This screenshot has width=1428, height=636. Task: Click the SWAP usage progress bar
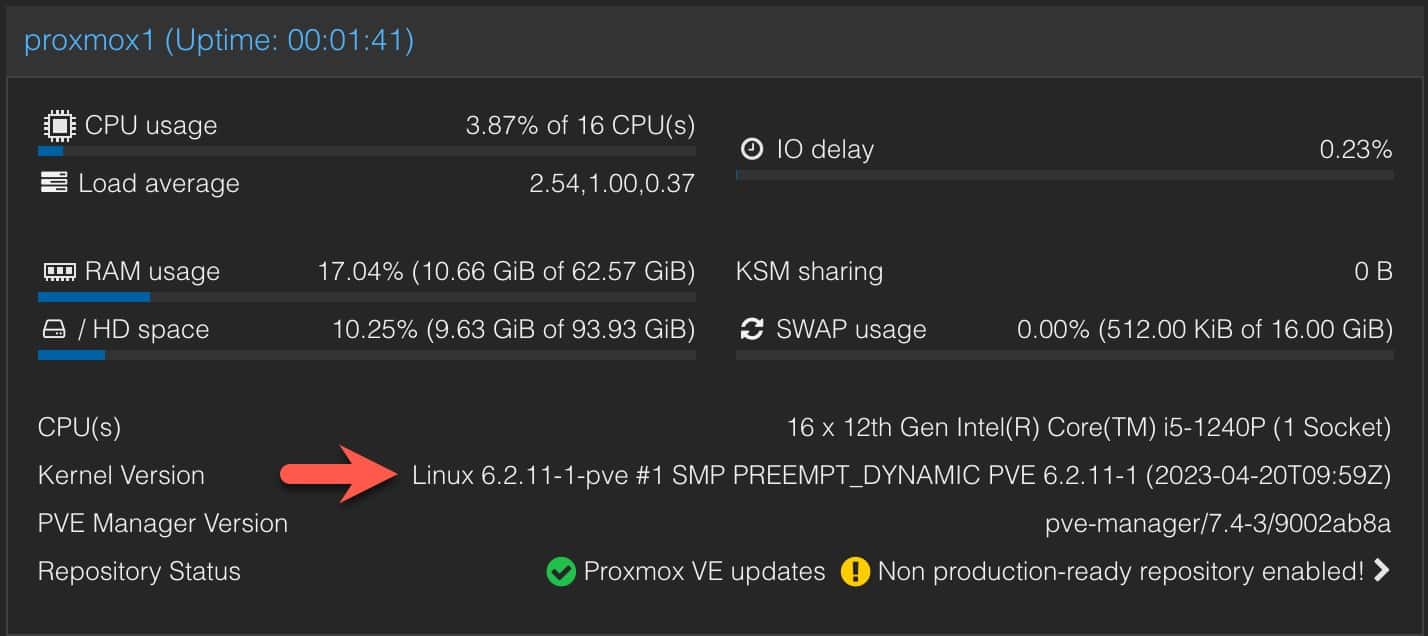tap(1064, 355)
